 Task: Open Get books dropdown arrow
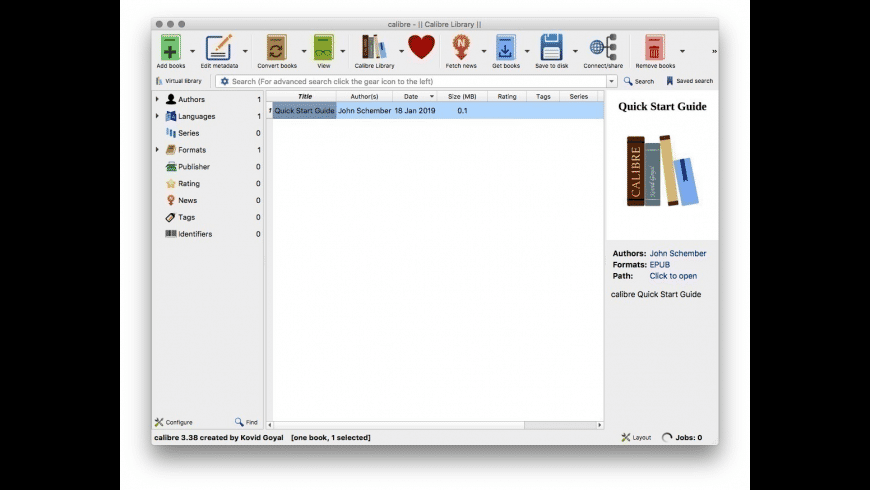[527, 51]
